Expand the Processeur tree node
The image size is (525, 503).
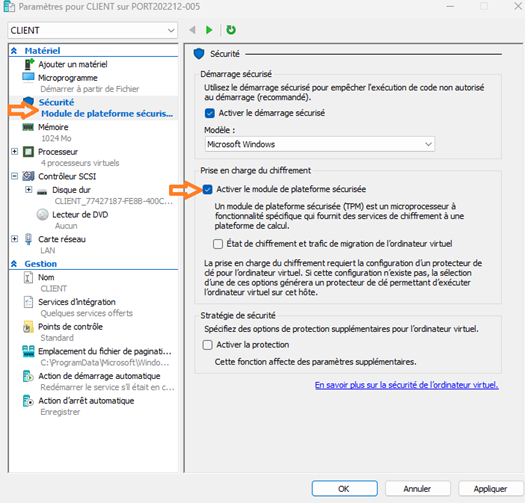(14, 152)
